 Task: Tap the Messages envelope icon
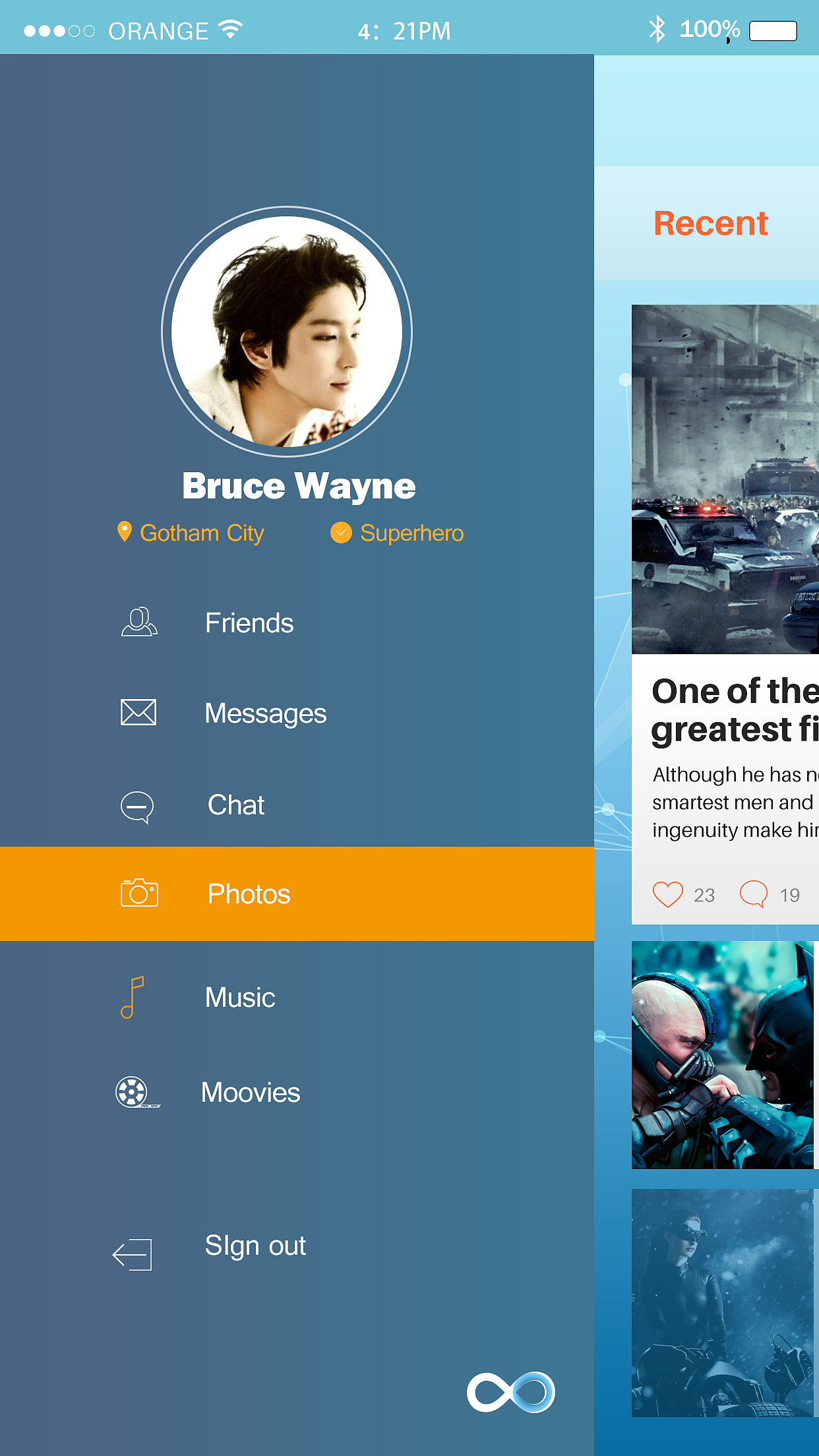[x=138, y=712]
